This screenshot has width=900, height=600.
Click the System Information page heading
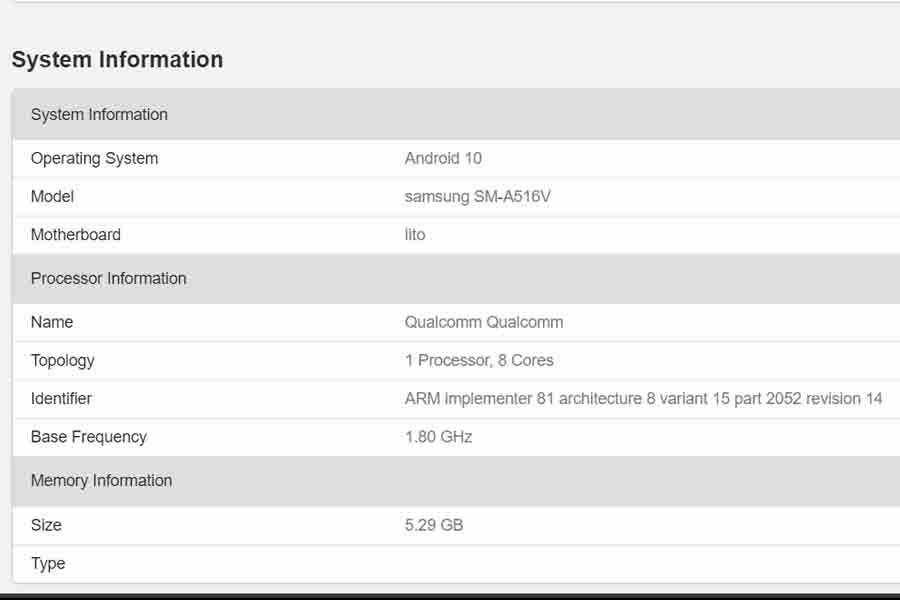pyautogui.click(x=117, y=60)
